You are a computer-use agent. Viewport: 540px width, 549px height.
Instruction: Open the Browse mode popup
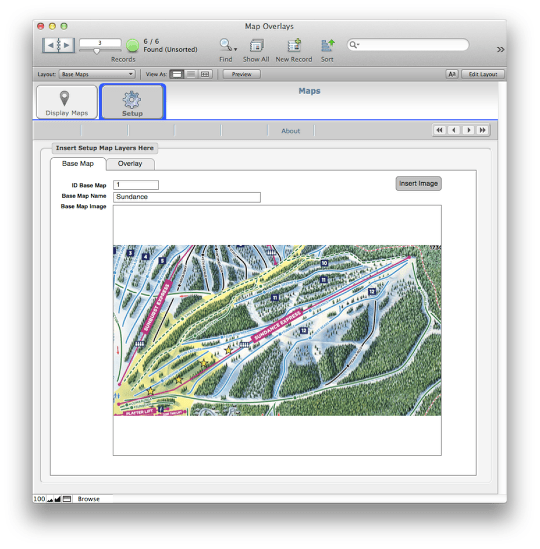pyautogui.click(x=89, y=499)
